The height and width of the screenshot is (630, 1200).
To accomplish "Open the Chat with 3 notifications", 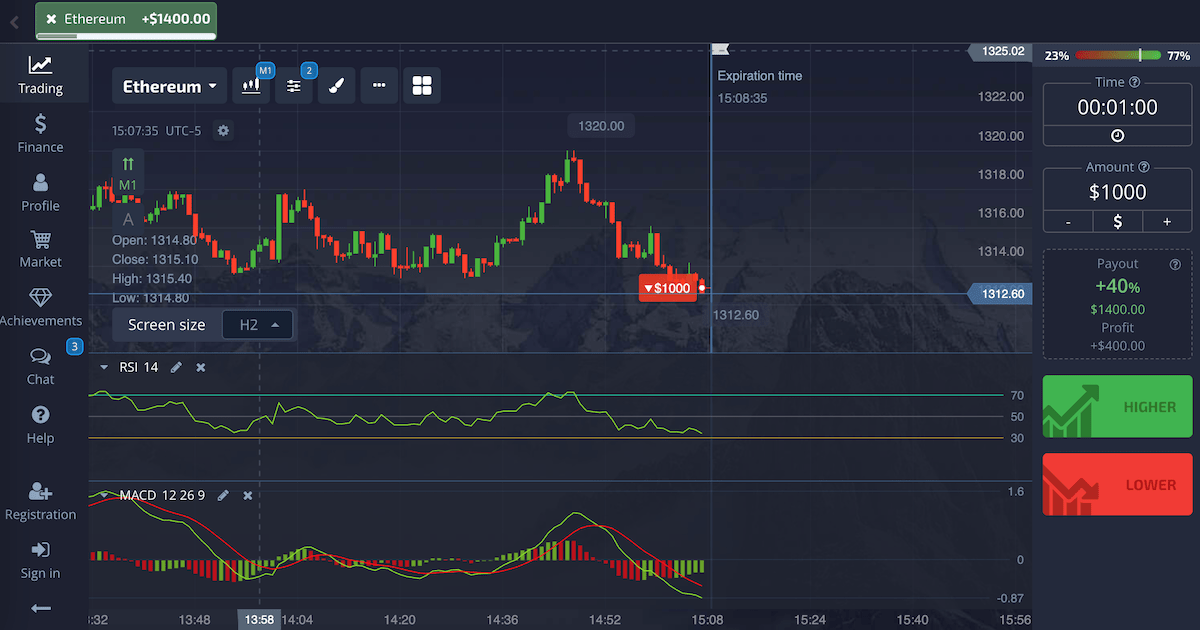I will tap(40, 366).
